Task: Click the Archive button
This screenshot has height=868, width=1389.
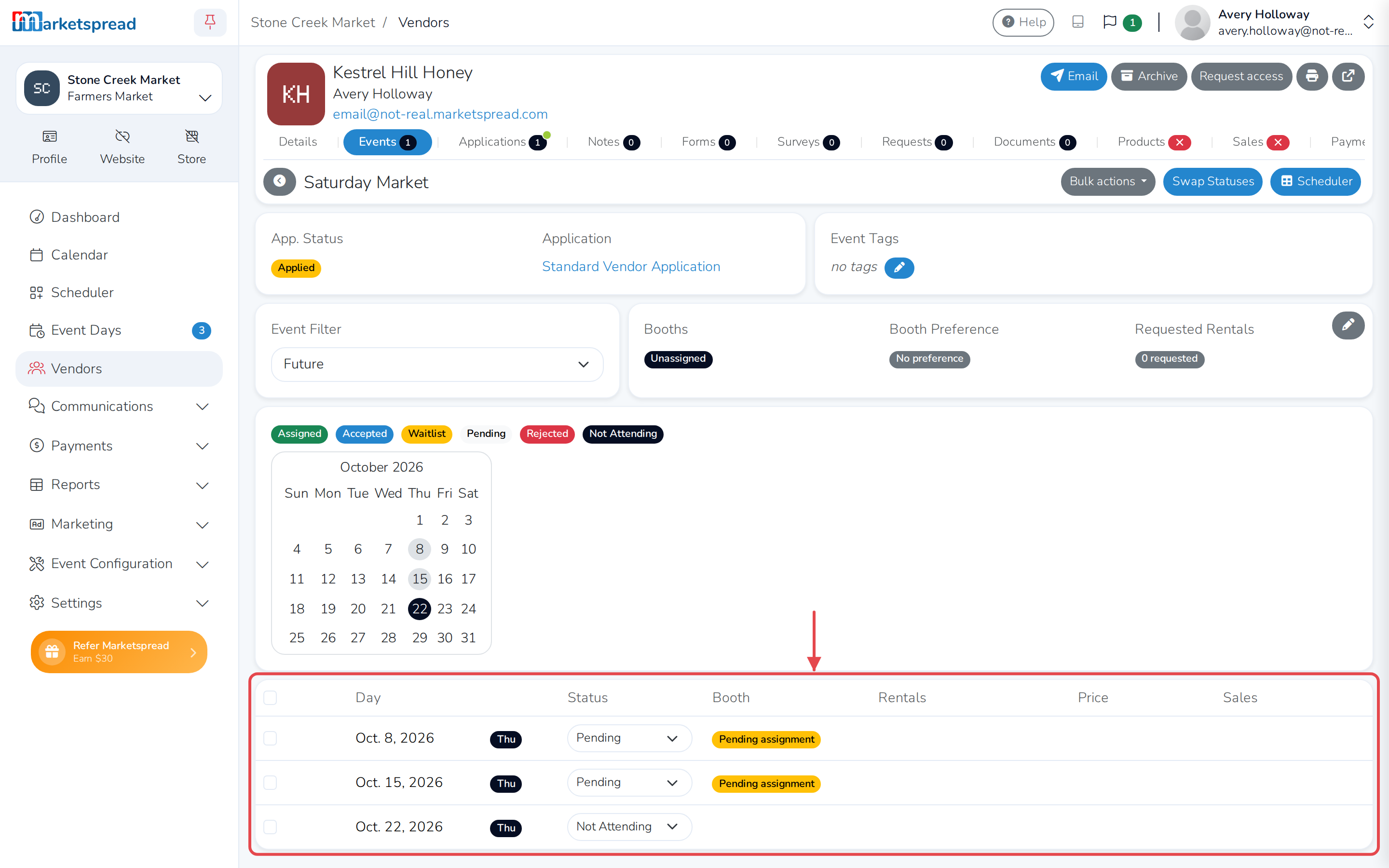Action: click(x=1148, y=76)
